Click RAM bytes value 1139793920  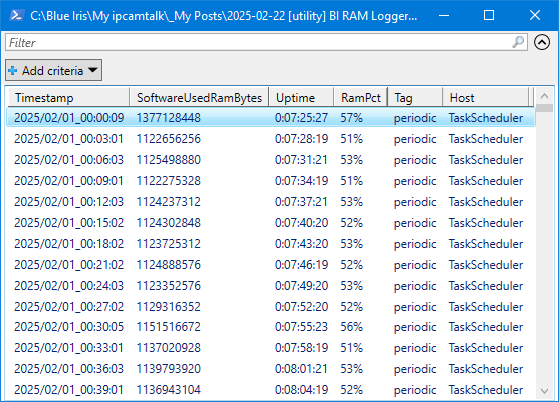pyautogui.click(x=169, y=369)
